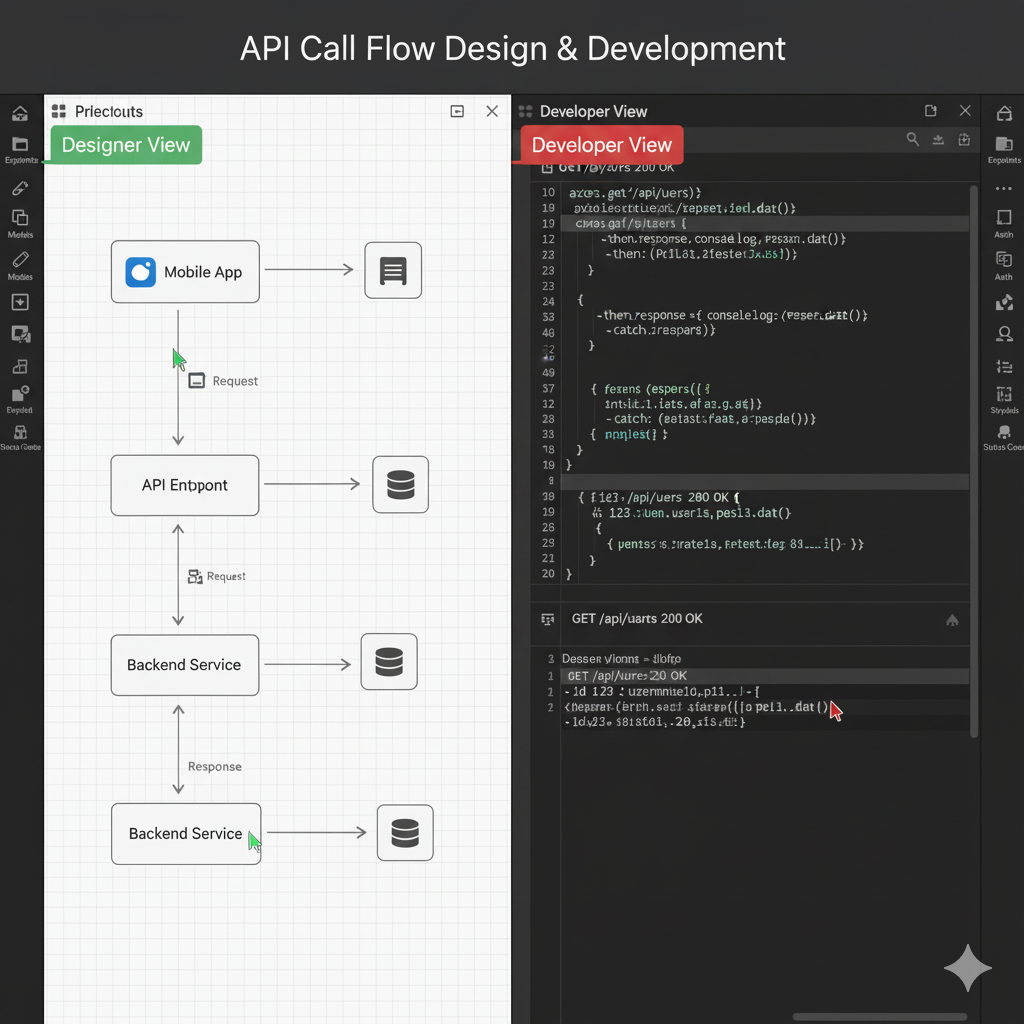Select the green Designer View tab
This screenshot has height=1024, width=1024.
126,145
